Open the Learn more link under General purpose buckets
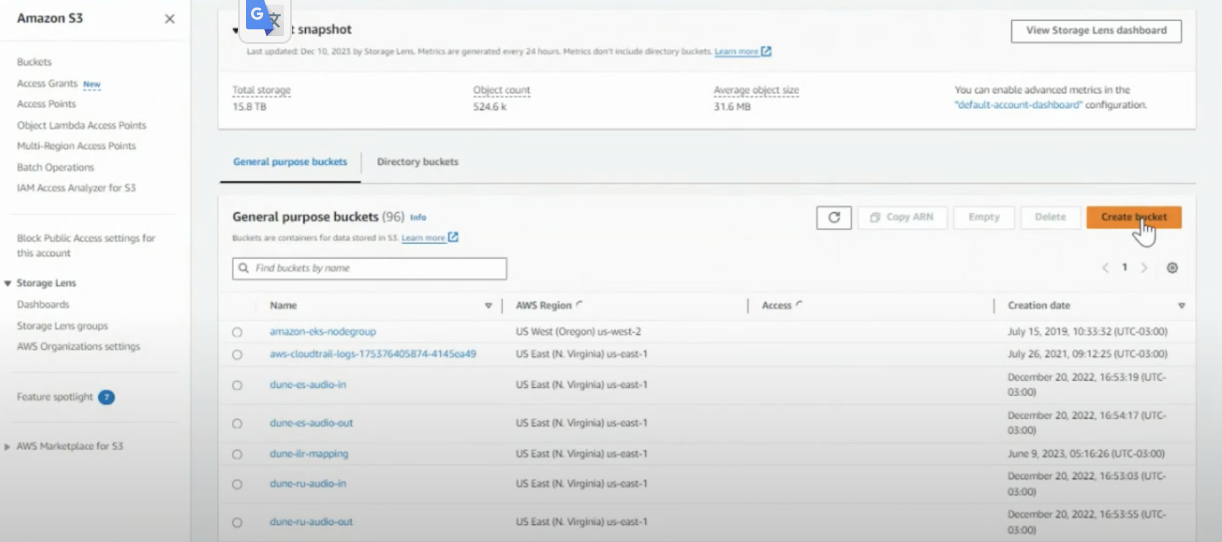Image resolution: width=1222 pixels, height=542 pixels. tap(430, 238)
